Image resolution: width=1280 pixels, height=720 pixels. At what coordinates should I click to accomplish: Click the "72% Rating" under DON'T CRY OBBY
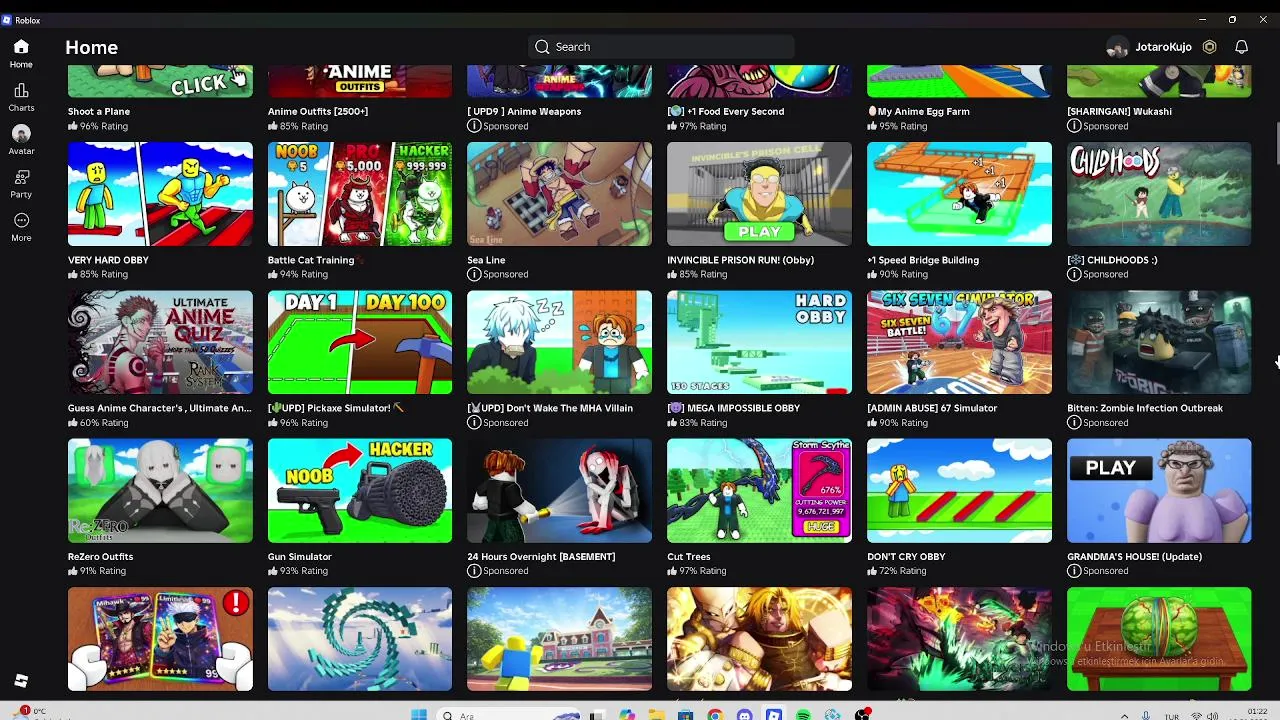point(903,570)
